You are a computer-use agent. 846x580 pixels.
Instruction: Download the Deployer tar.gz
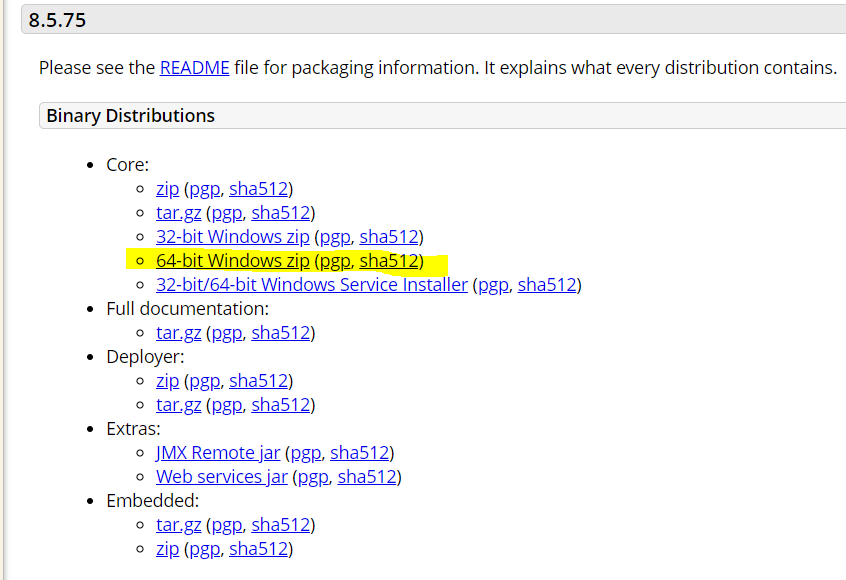(x=179, y=405)
